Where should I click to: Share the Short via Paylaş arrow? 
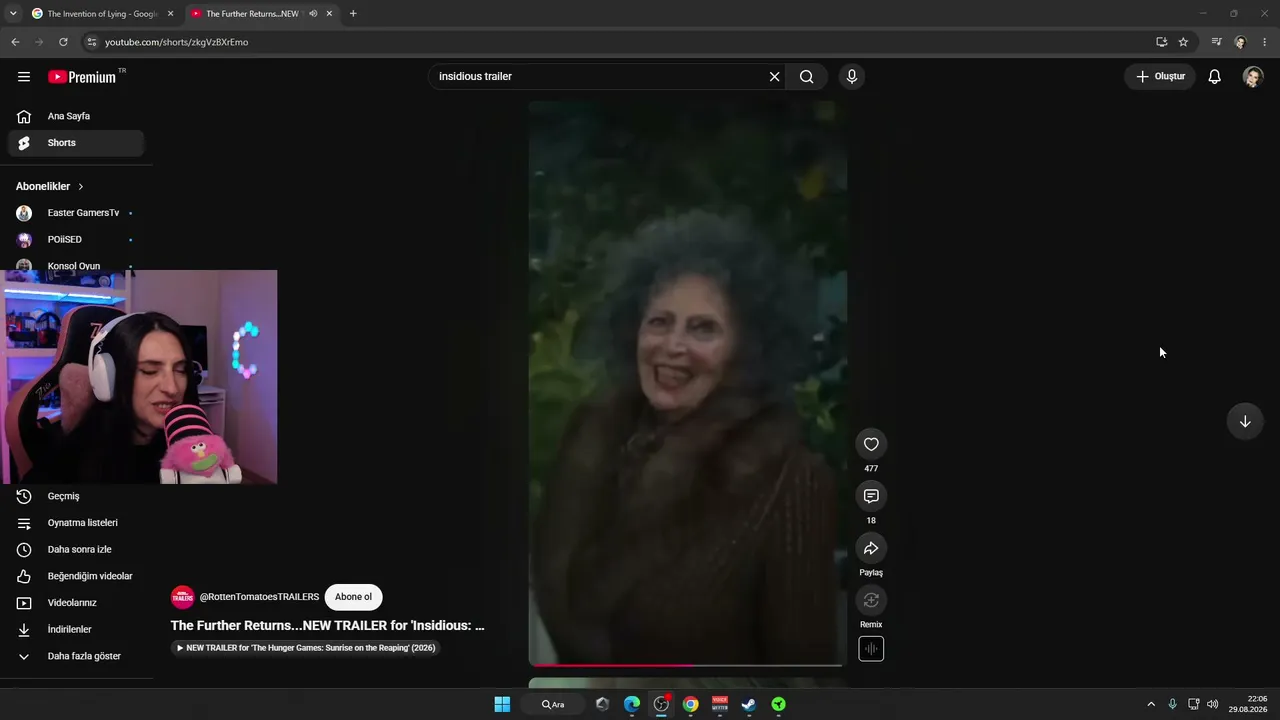click(871, 549)
